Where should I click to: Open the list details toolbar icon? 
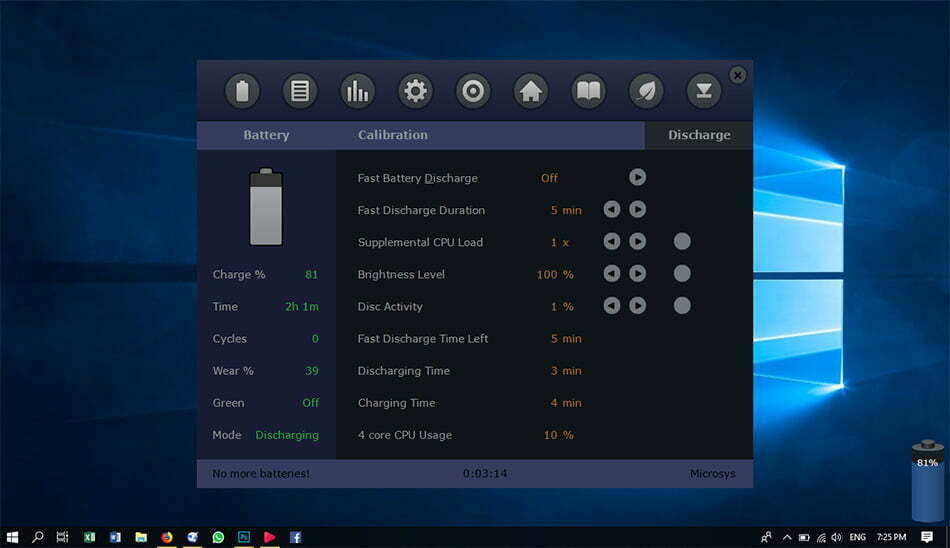[x=300, y=92]
